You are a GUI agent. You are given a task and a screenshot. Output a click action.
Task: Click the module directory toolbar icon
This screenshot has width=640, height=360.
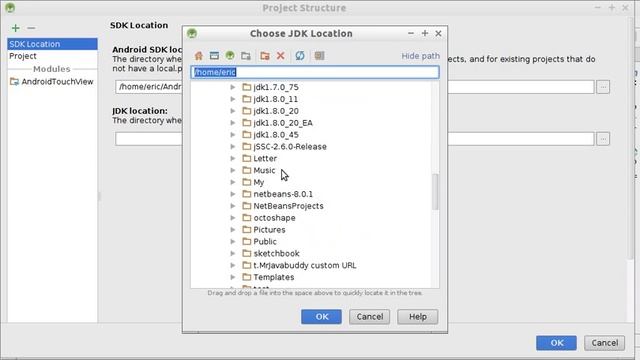coord(246,56)
